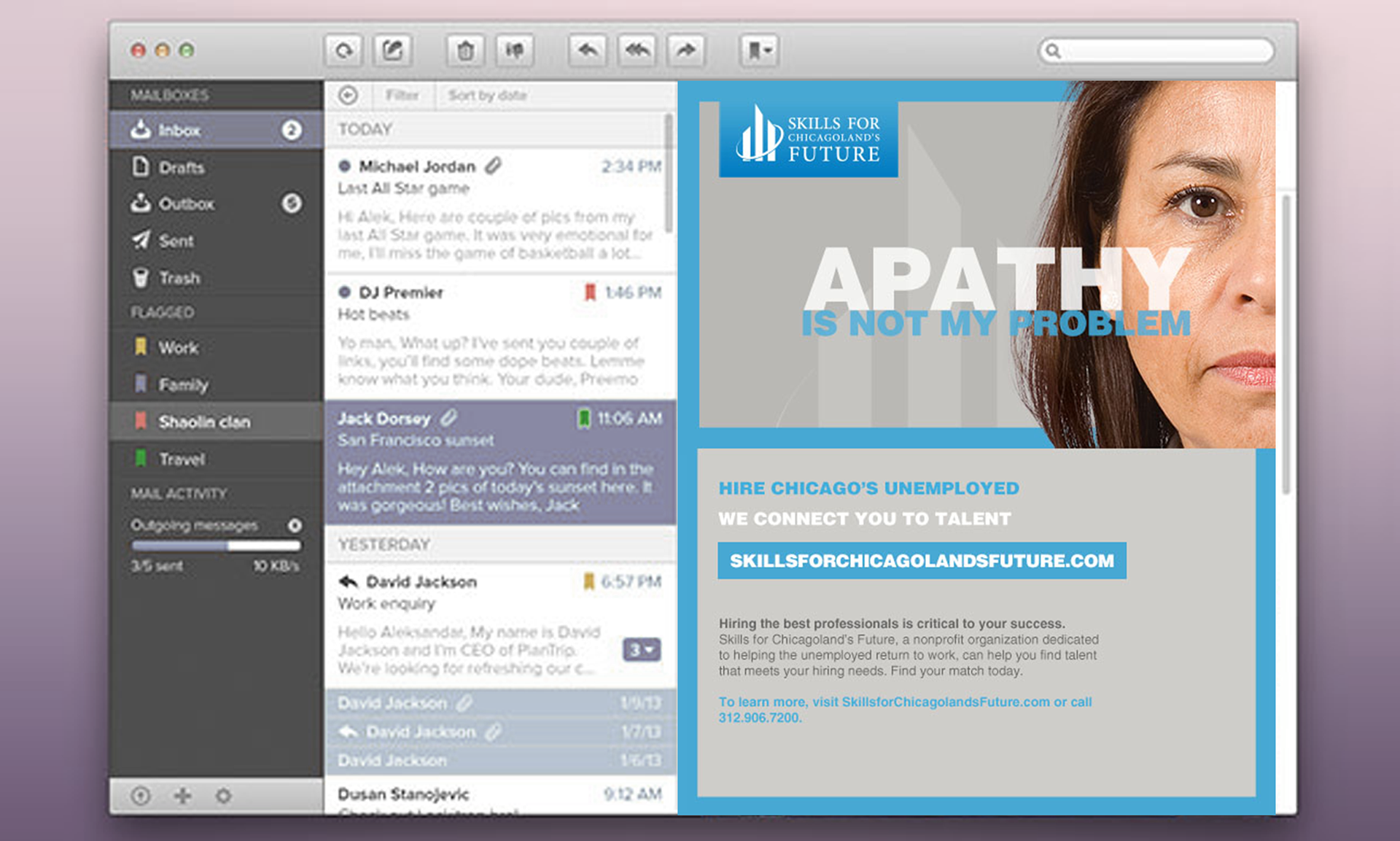
Task: Open the Shaolin clan flagged folder
Action: coord(204,422)
